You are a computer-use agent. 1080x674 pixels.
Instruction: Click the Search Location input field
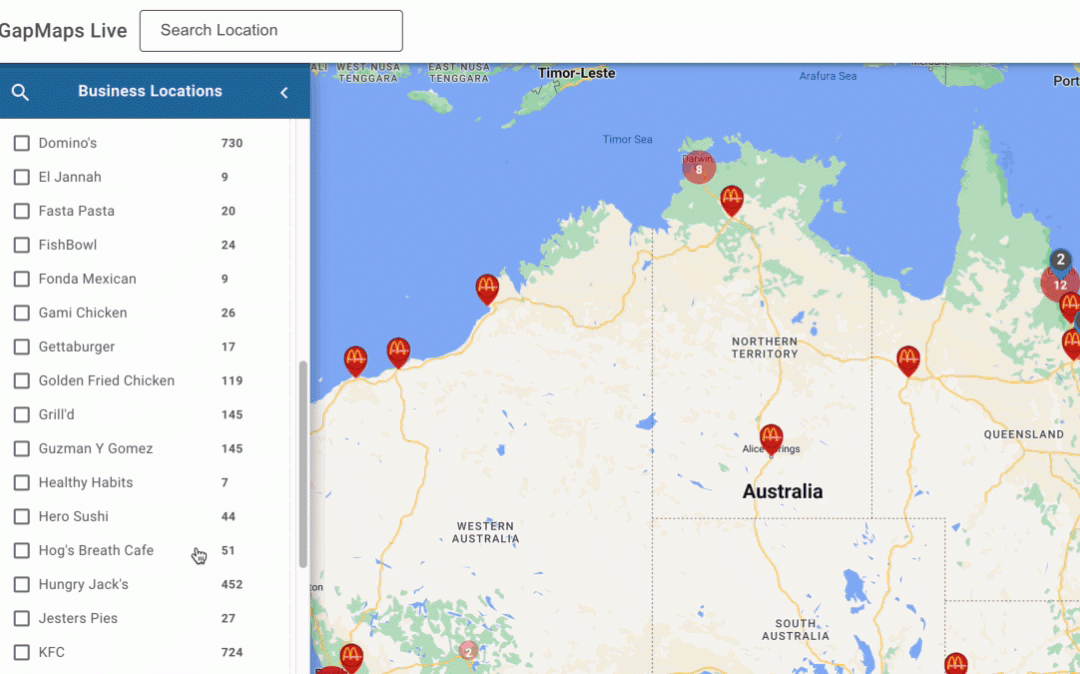click(271, 31)
